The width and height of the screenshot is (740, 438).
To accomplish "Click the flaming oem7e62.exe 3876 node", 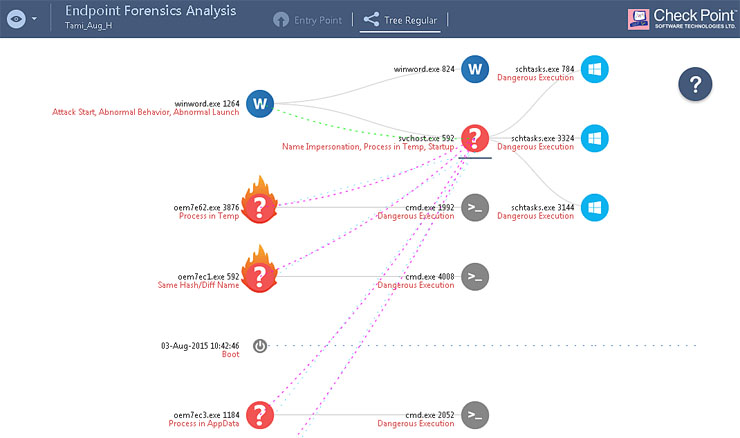I will (x=260, y=207).
